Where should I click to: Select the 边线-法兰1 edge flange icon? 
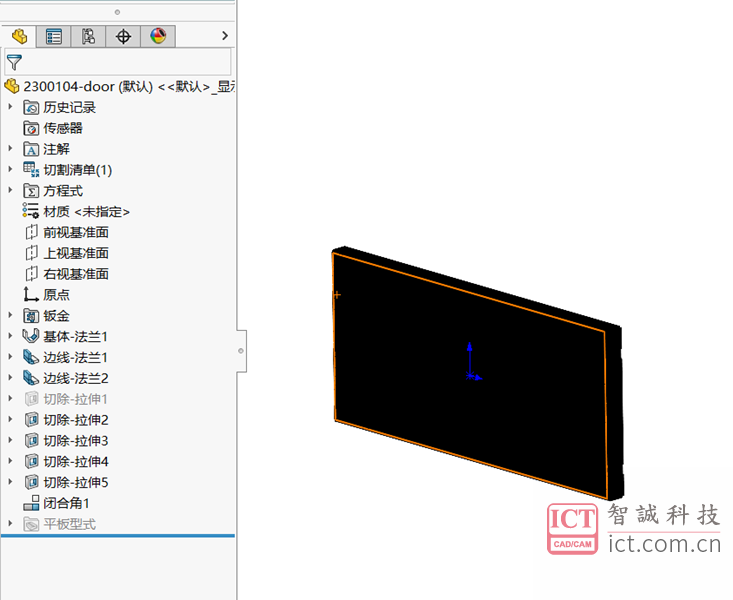coord(31,357)
